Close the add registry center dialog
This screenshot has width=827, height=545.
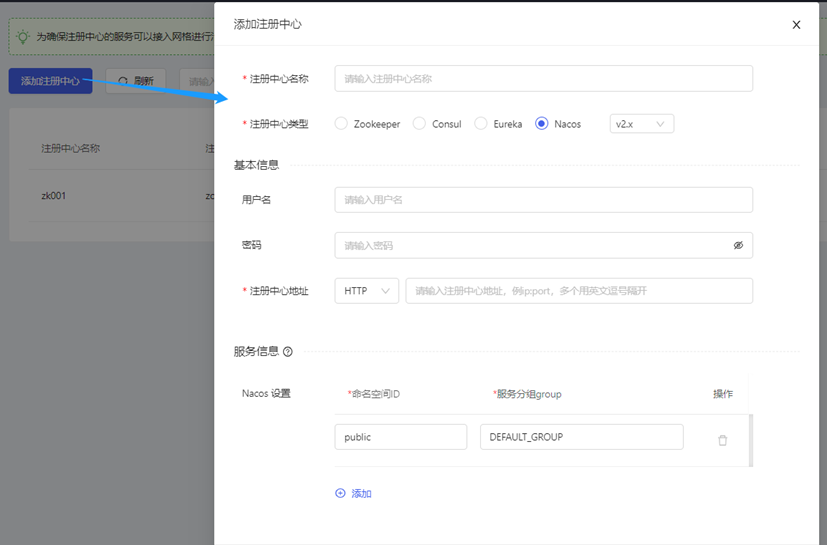tap(796, 25)
